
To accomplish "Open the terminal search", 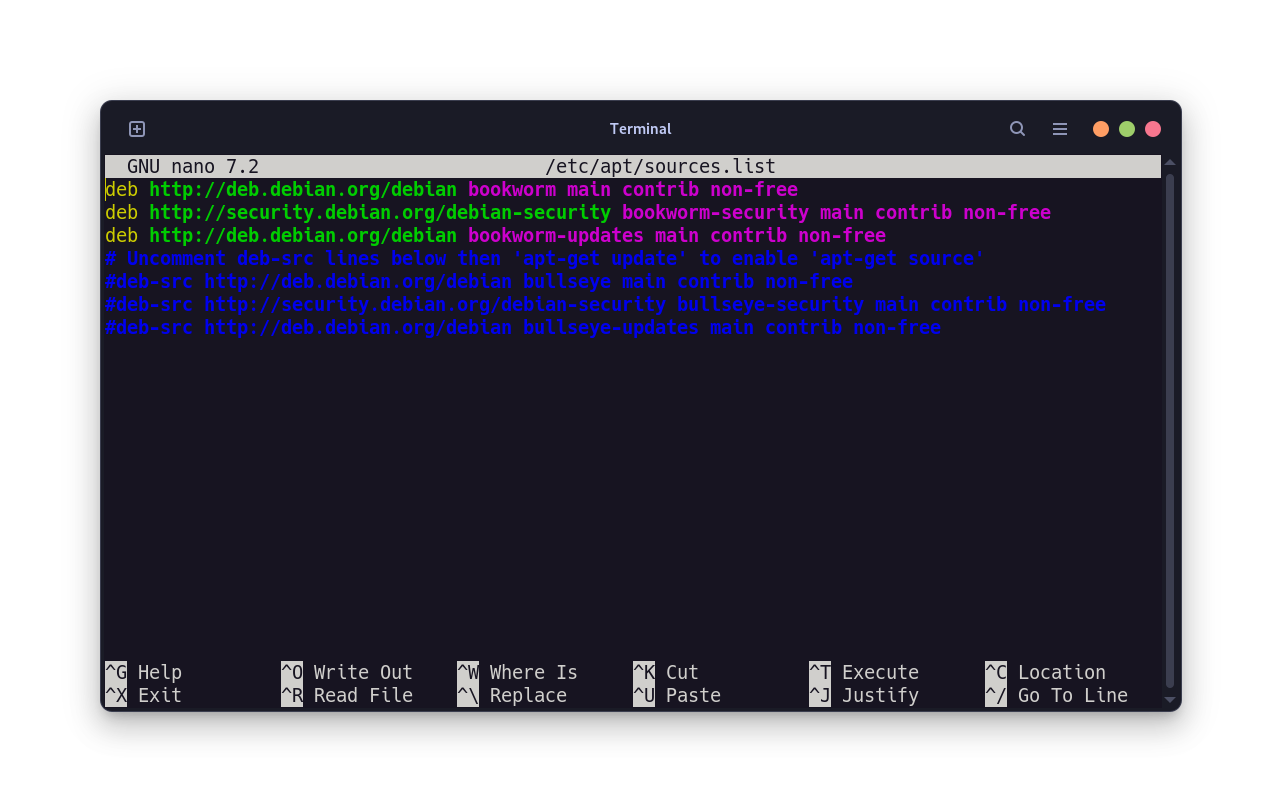I will coord(1017,129).
